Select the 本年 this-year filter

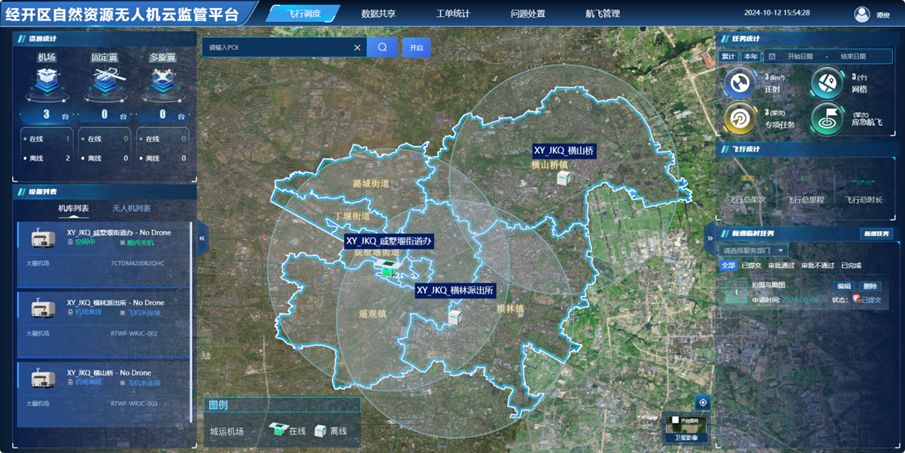[750, 57]
